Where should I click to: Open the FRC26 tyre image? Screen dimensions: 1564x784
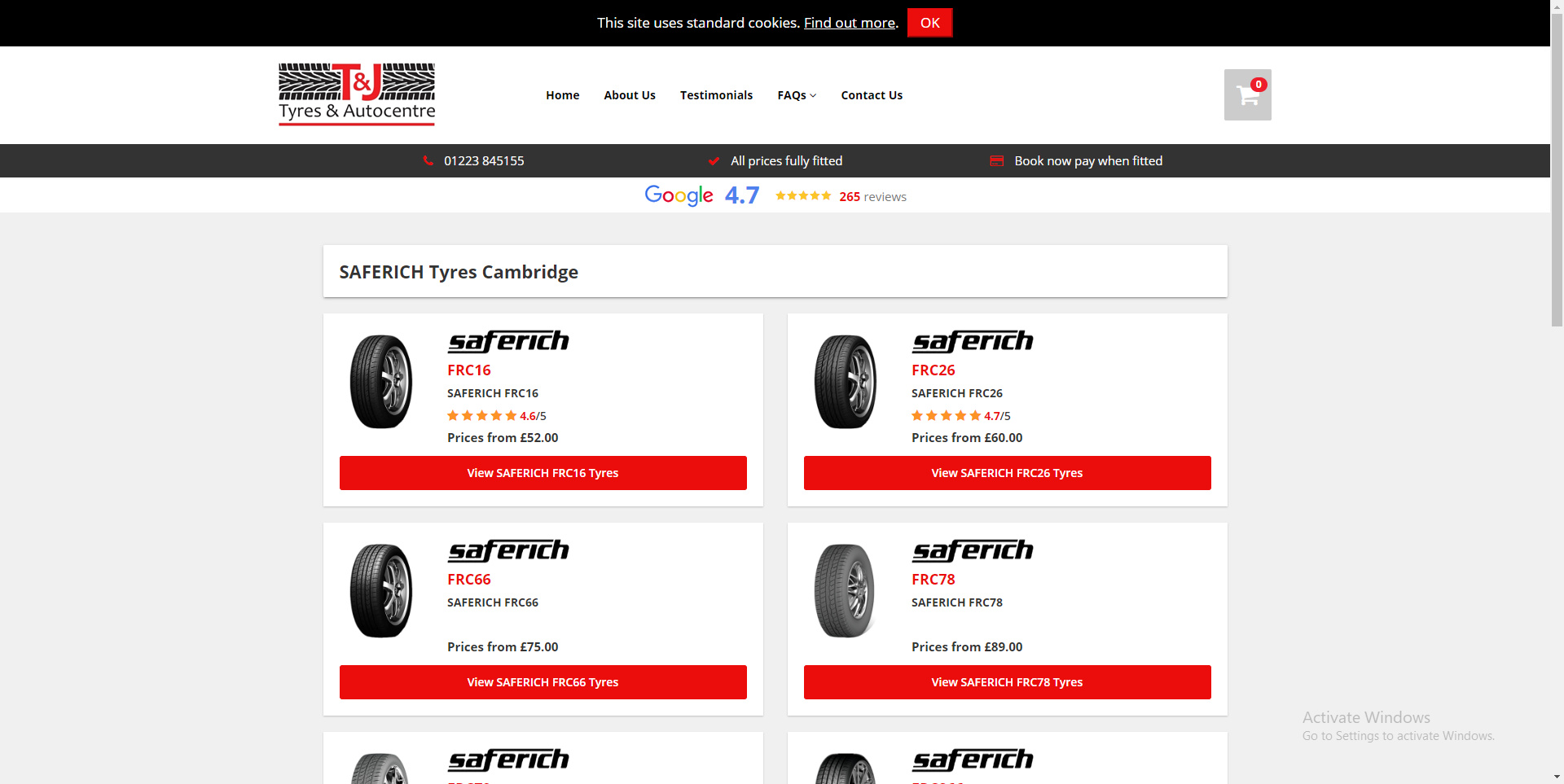click(846, 382)
